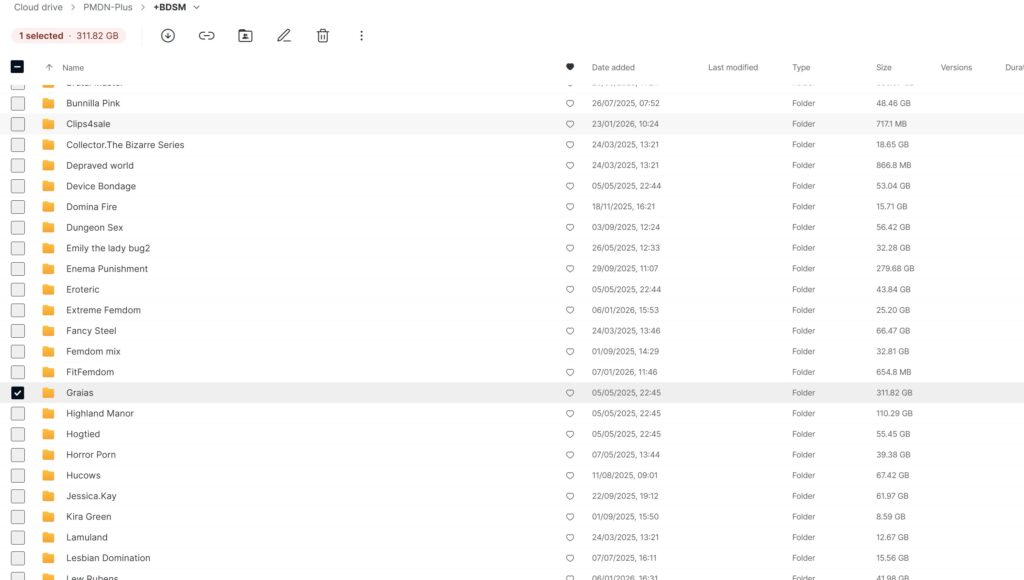Viewport: 1024px width, 580px height.
Task: Expand the current folder breadcrumb dropdown chevron
Action: [x=196, y=7]
